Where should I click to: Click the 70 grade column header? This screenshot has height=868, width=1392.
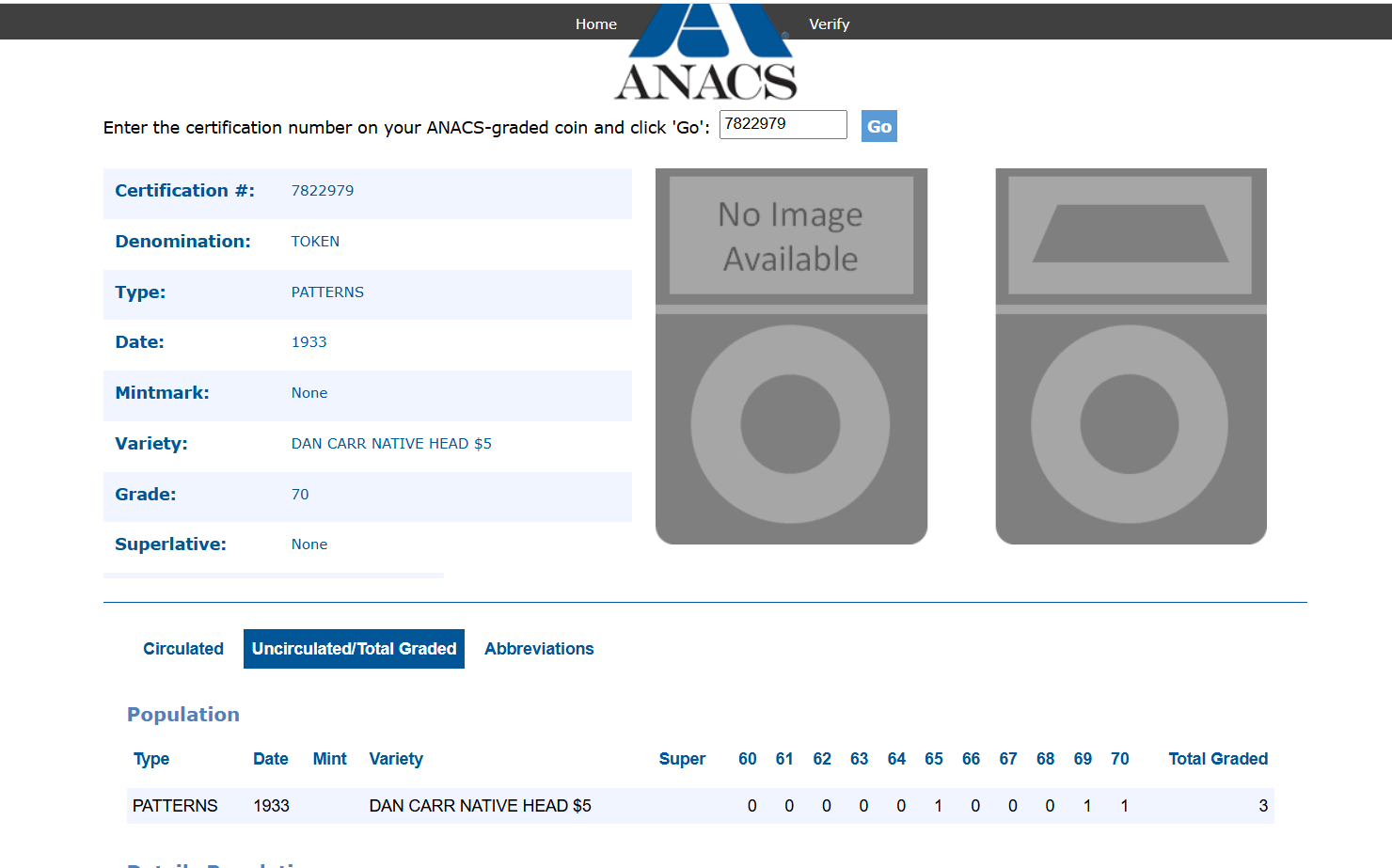click(x=1120, y=759)
